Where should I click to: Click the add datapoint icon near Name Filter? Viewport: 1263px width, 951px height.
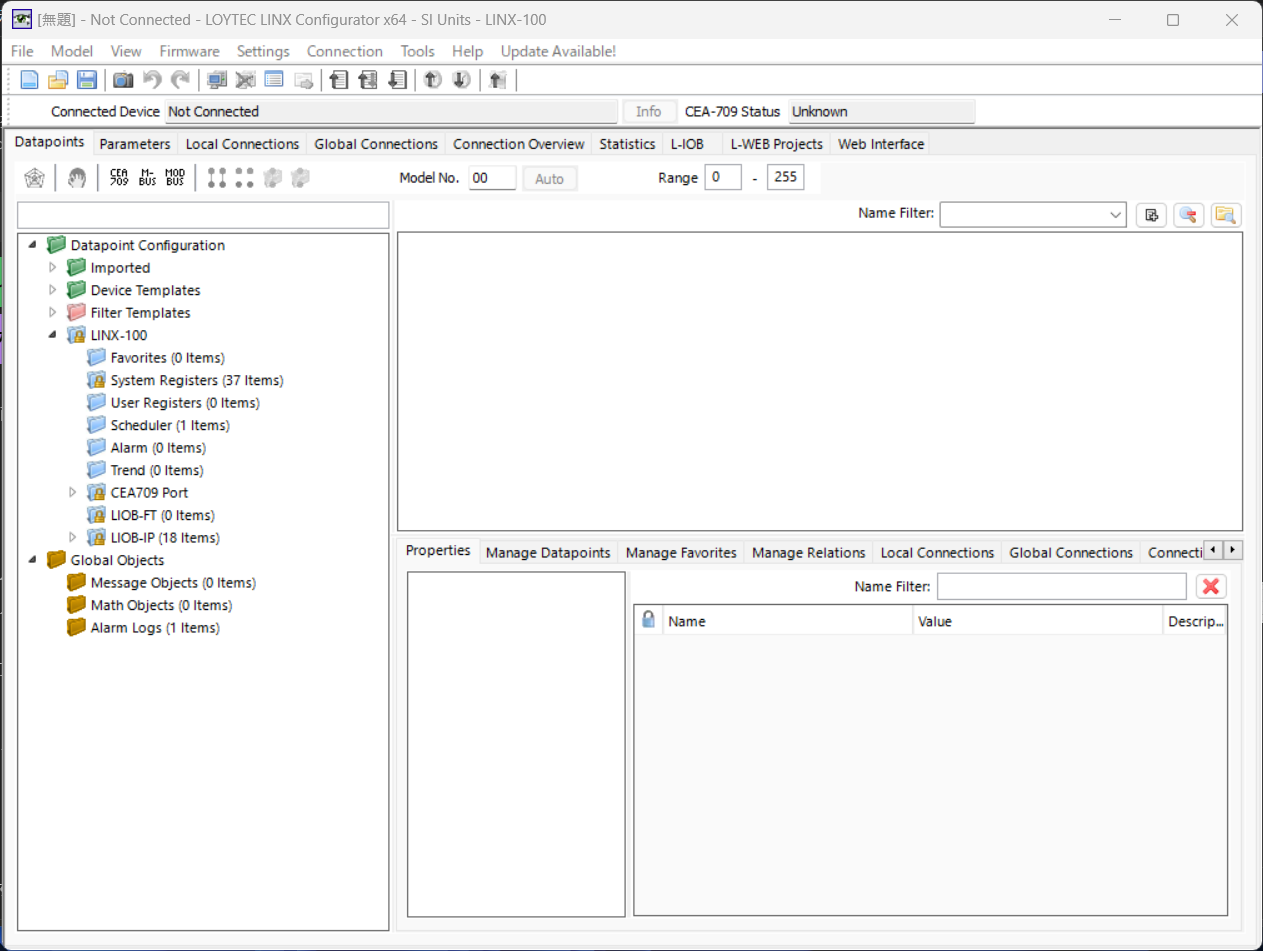(1150, 214)
